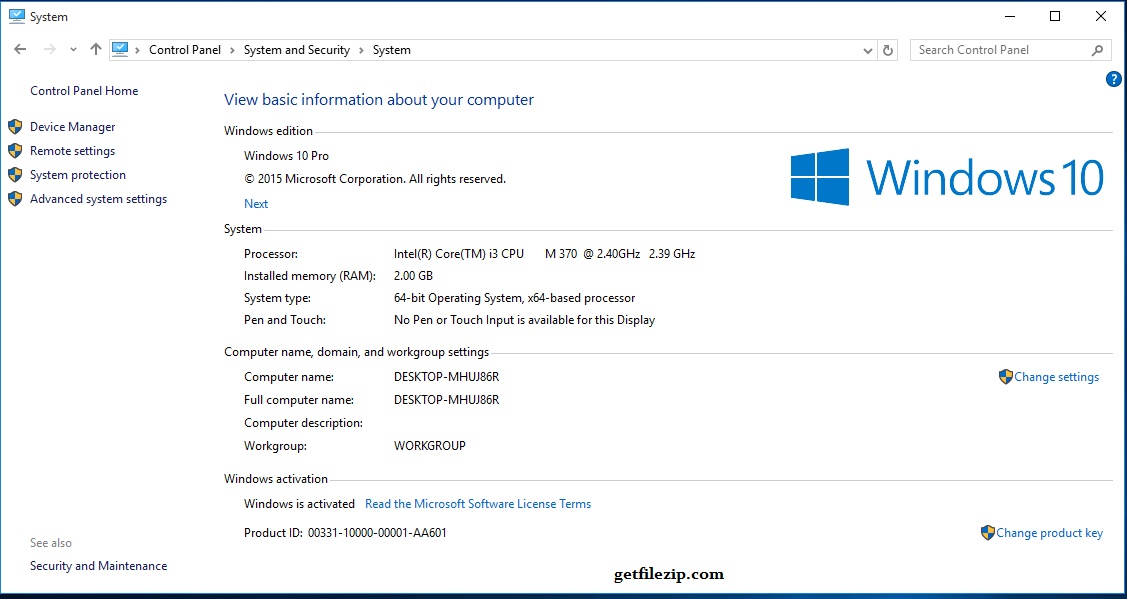The width and height of the screenshot is (1127, 599).
Task: Open Security and Maintenance
Action: tap(98, 566)
